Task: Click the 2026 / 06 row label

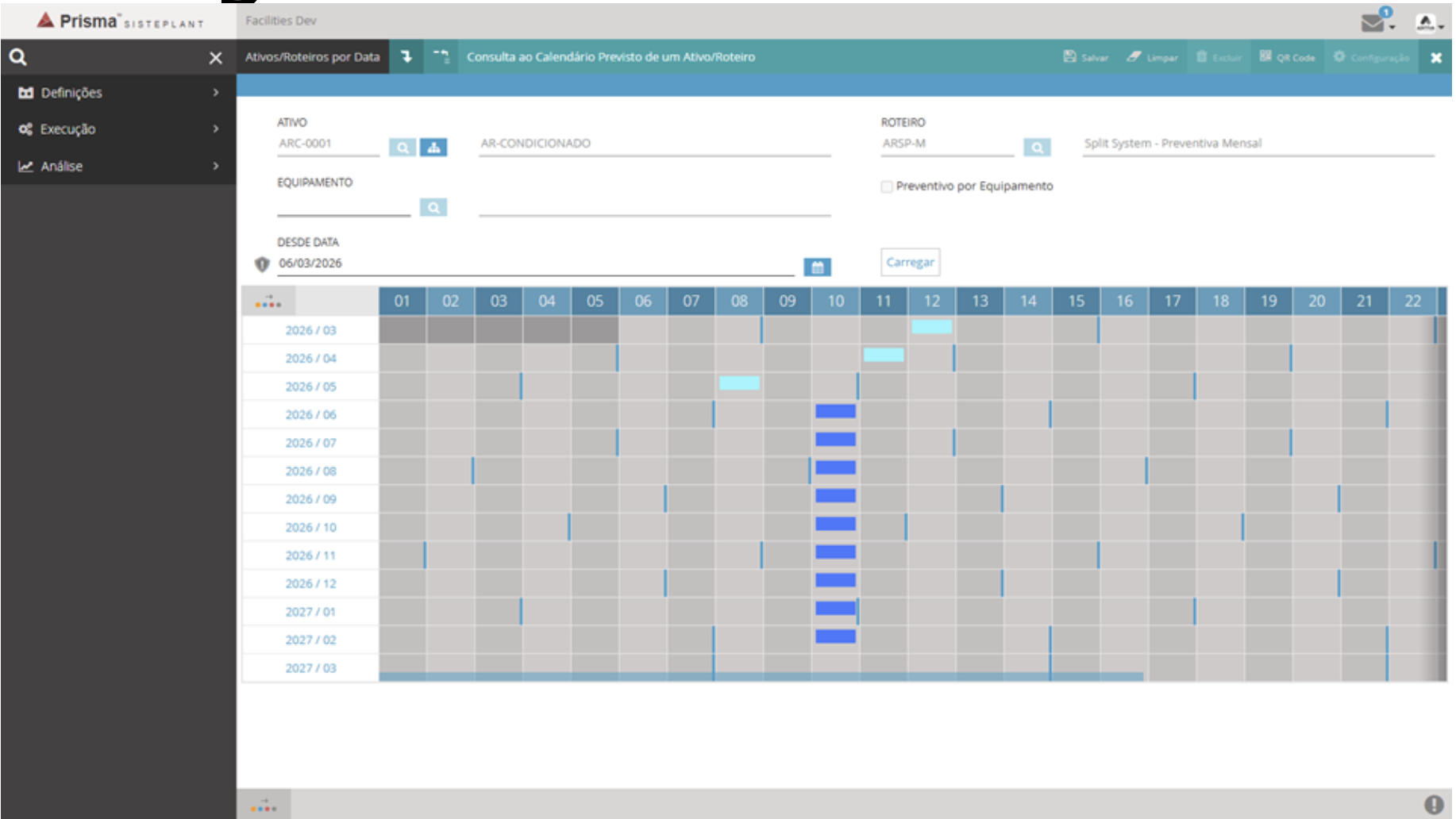Action: pyautogui.click(x=310, y=414)
